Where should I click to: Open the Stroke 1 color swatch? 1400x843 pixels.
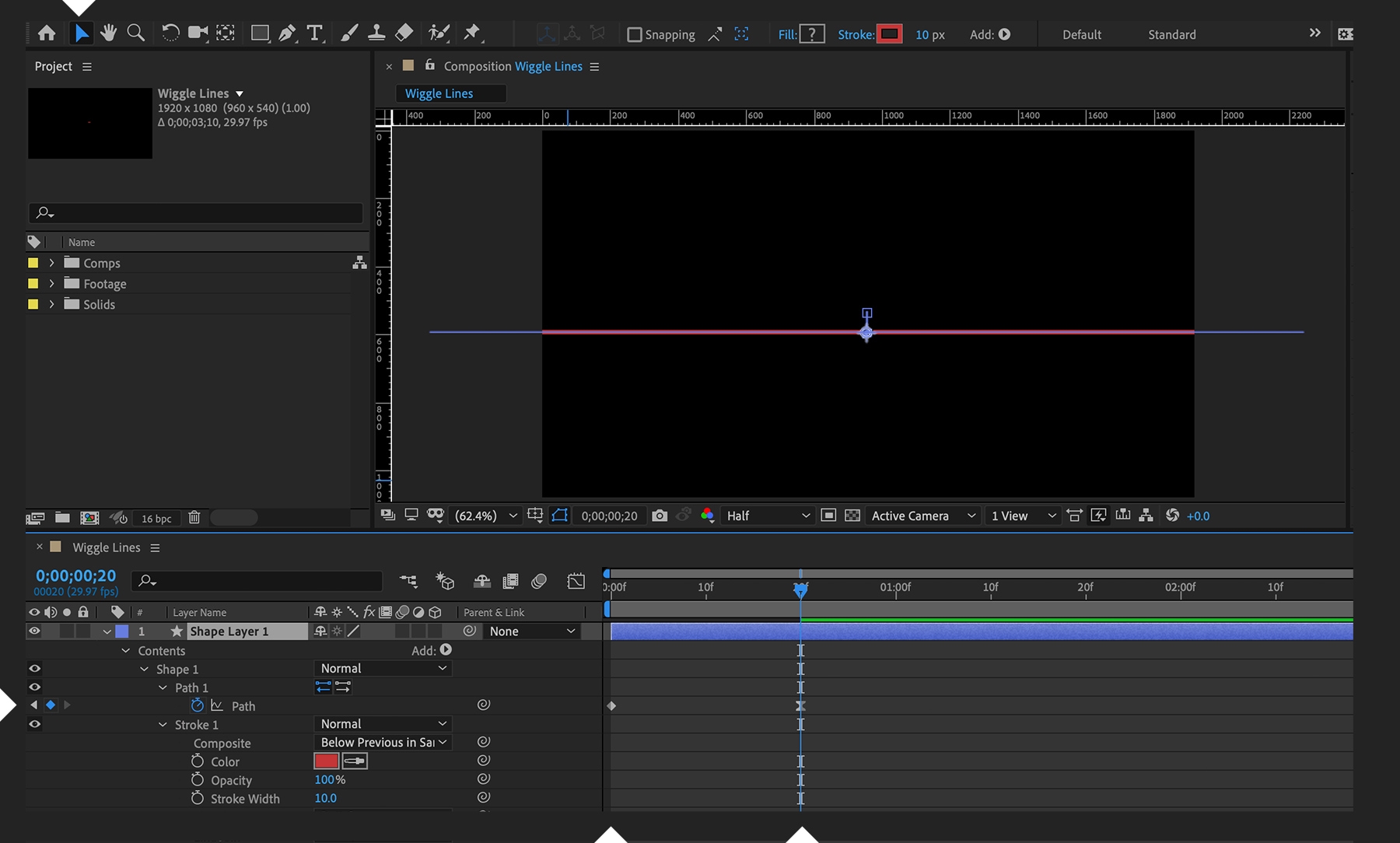326,761
